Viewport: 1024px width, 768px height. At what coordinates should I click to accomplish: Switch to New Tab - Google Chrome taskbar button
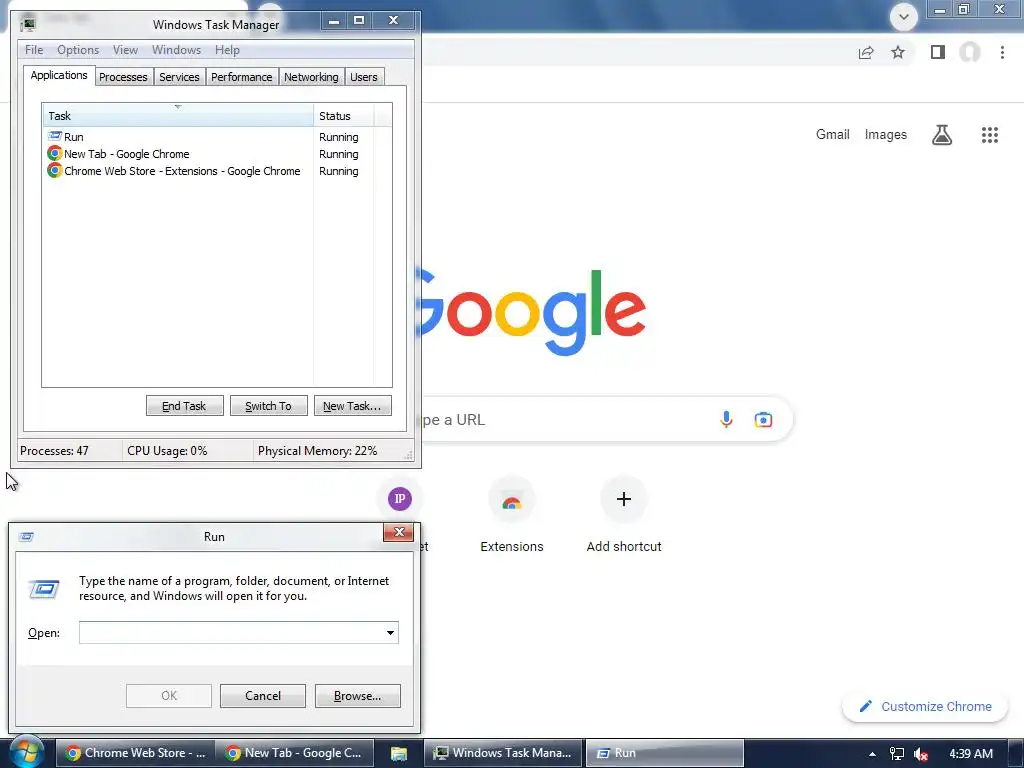(x=294, y=753)
